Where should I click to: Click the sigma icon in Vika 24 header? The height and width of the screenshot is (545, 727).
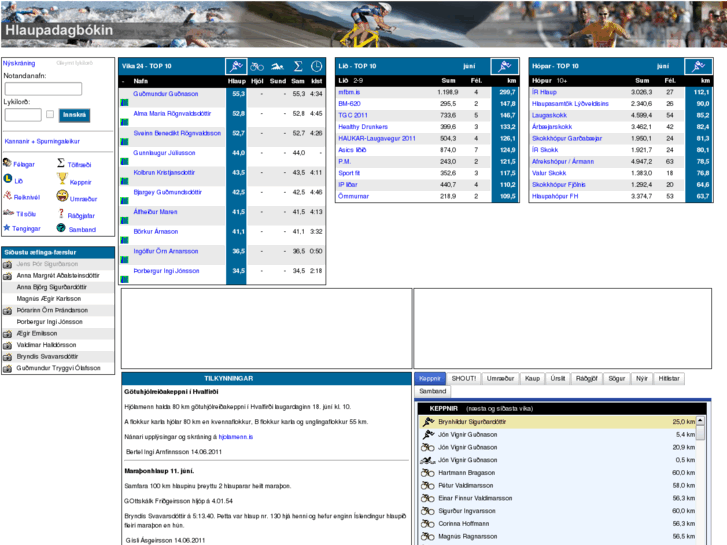point(297,66)
